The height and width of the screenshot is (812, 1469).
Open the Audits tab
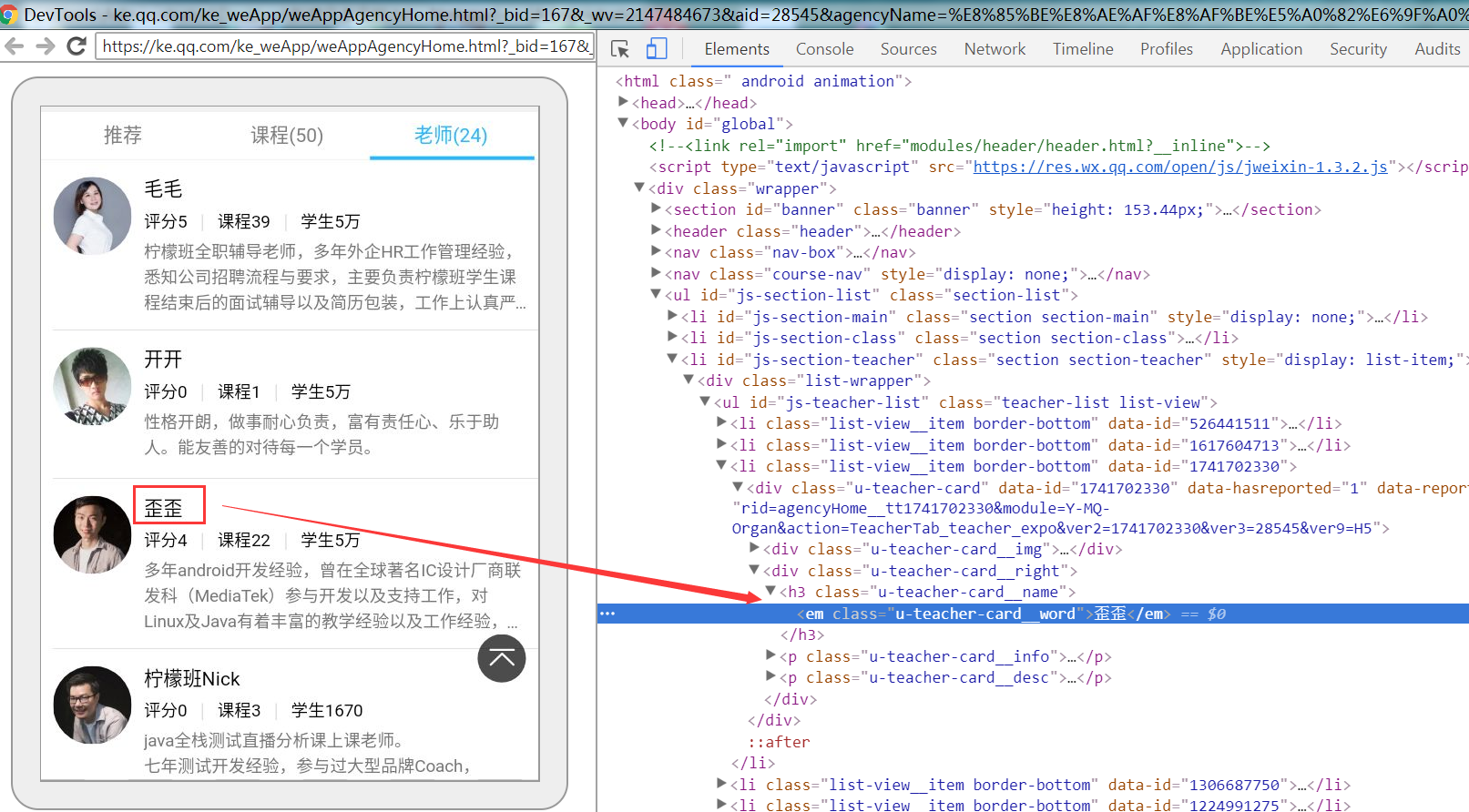coord(1437,49)
